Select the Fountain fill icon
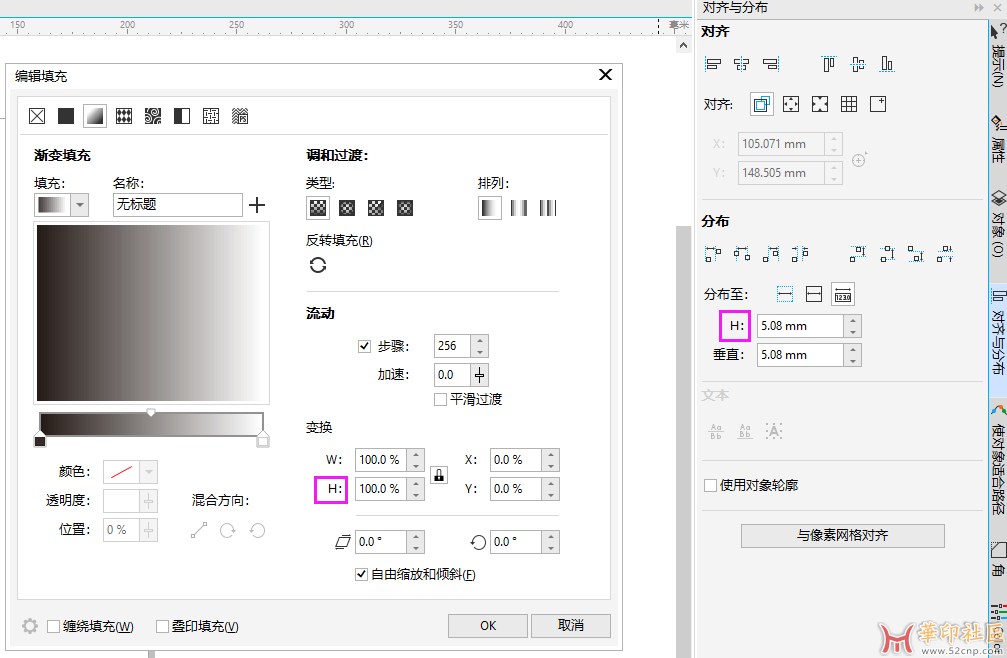This screenshot has height=658, width=1007. point(95,116)
